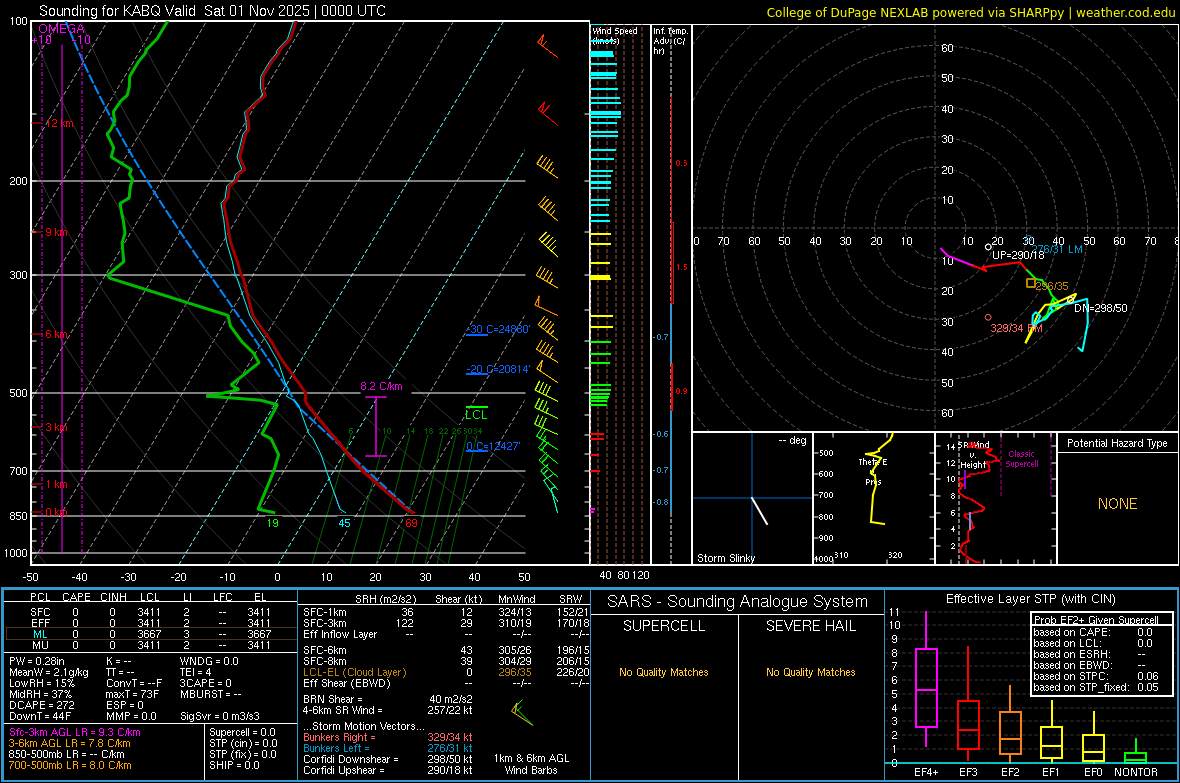
Task: Click the Wind Speed (knots) header
Action: click(x=614, y=35)
